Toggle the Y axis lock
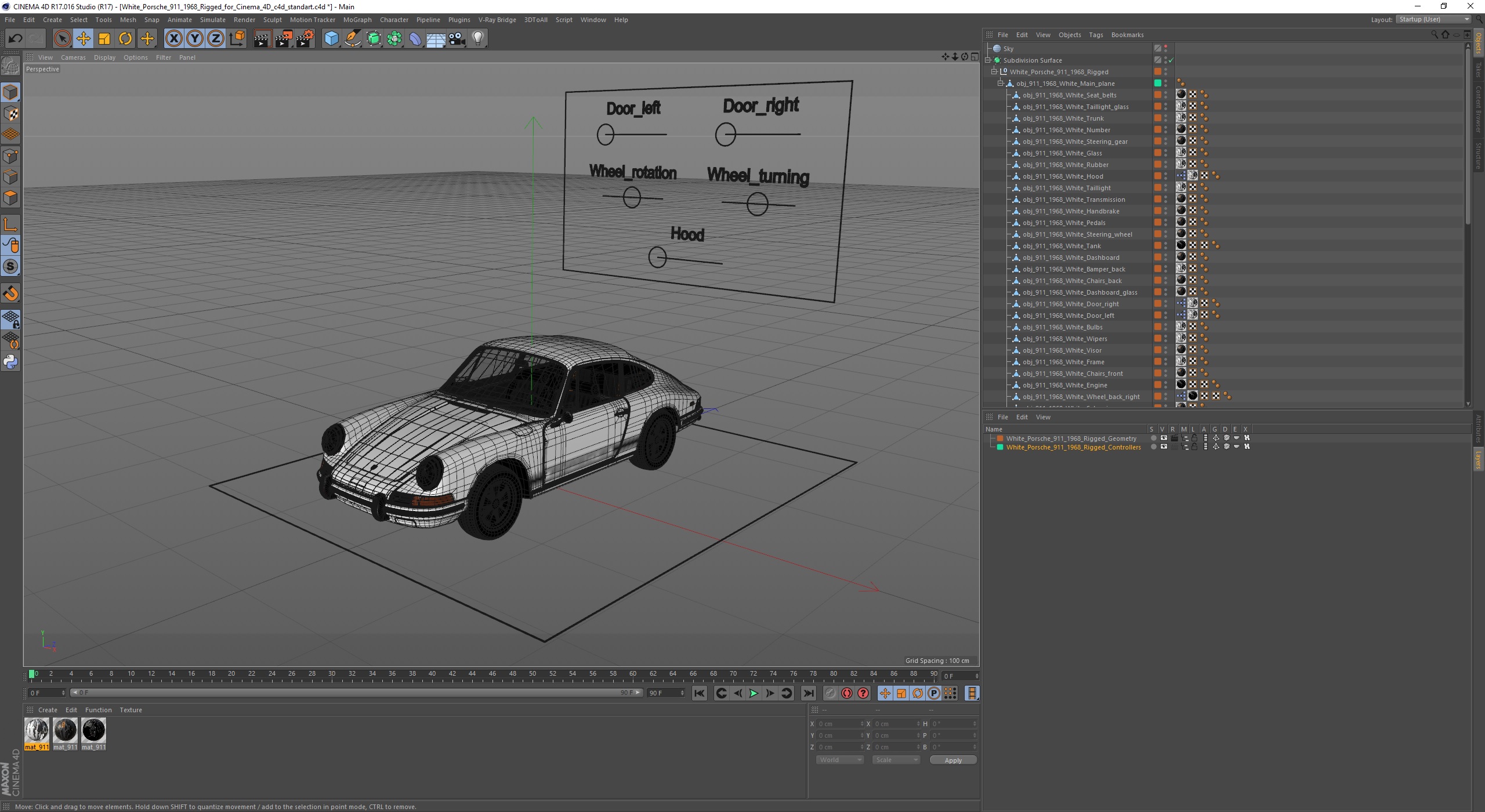 pos(195,39)
